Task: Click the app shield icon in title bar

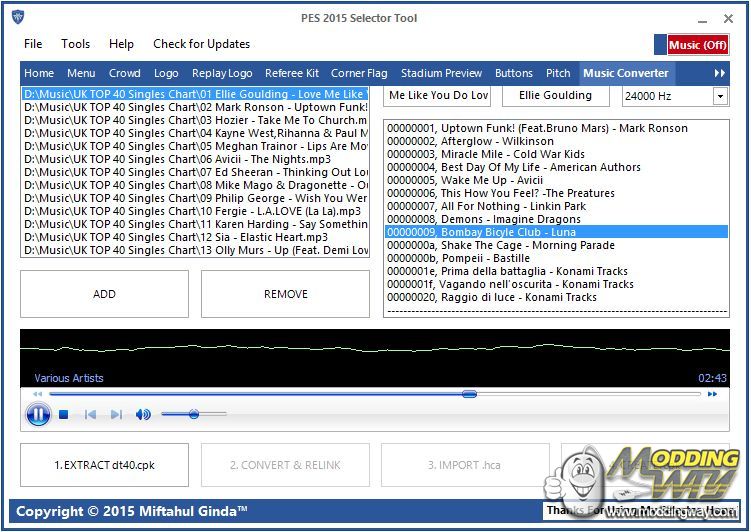Action: (18, 18)
